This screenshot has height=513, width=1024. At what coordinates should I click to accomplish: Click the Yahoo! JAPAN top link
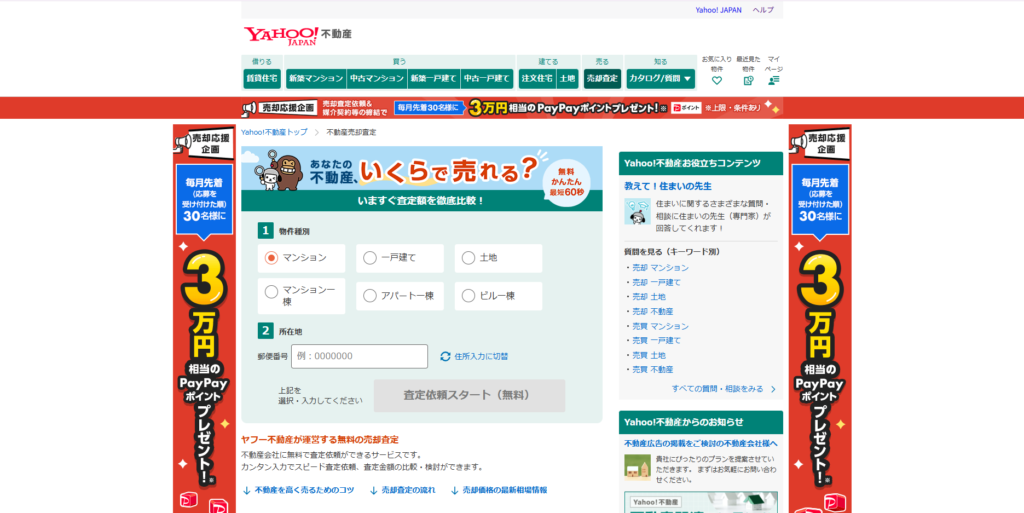[x=718, y=10]
